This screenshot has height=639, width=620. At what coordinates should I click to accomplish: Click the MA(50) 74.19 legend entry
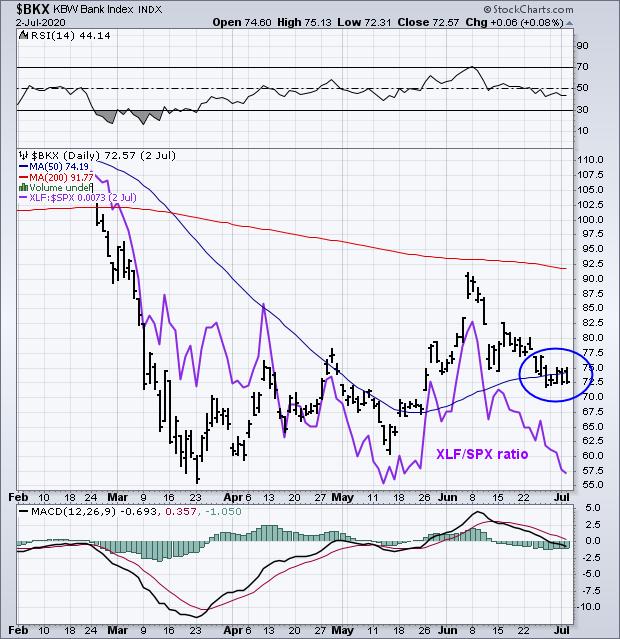pyautogui.click(x=59, y=167)
